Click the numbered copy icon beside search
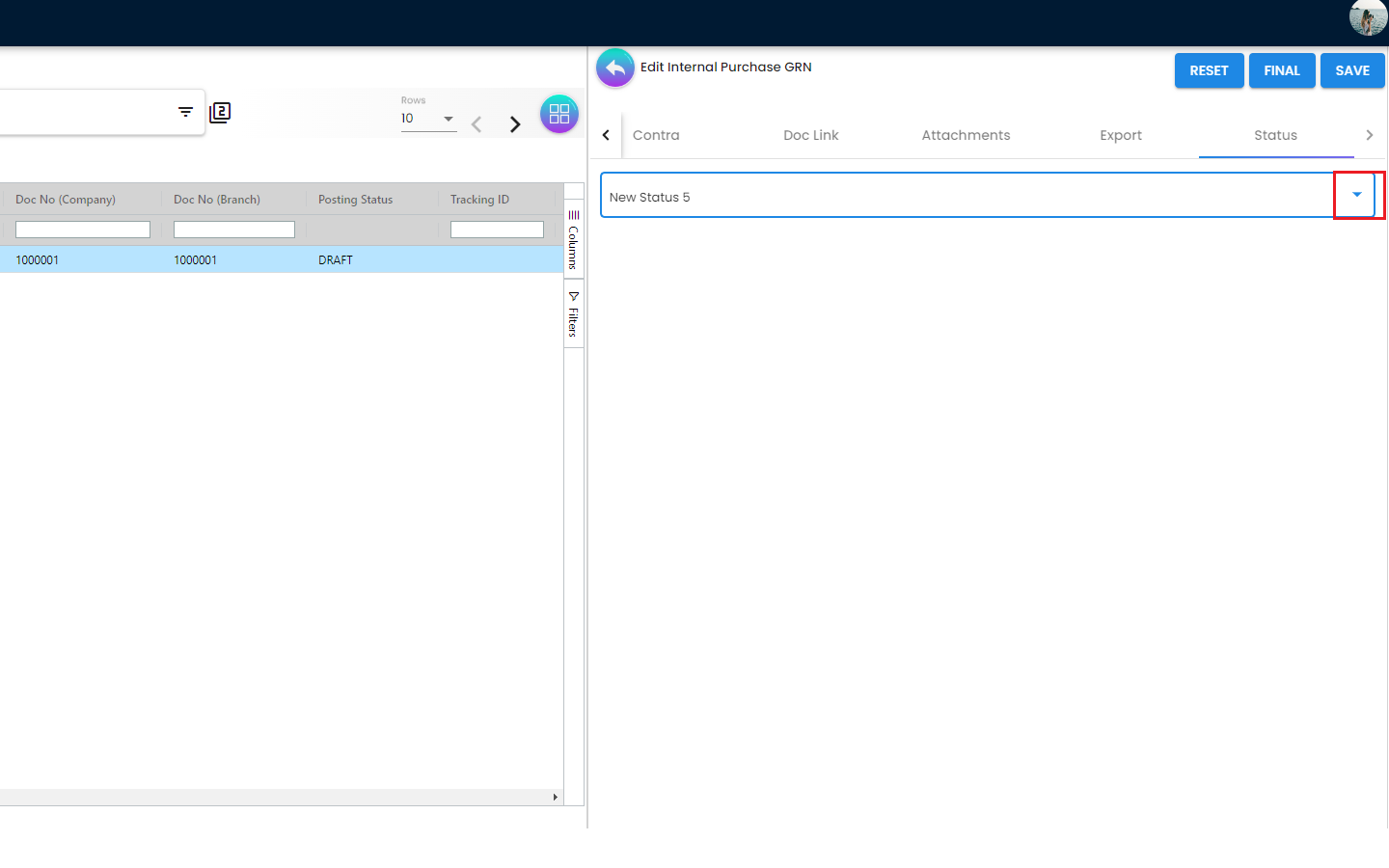 click(x=220, y=113)
